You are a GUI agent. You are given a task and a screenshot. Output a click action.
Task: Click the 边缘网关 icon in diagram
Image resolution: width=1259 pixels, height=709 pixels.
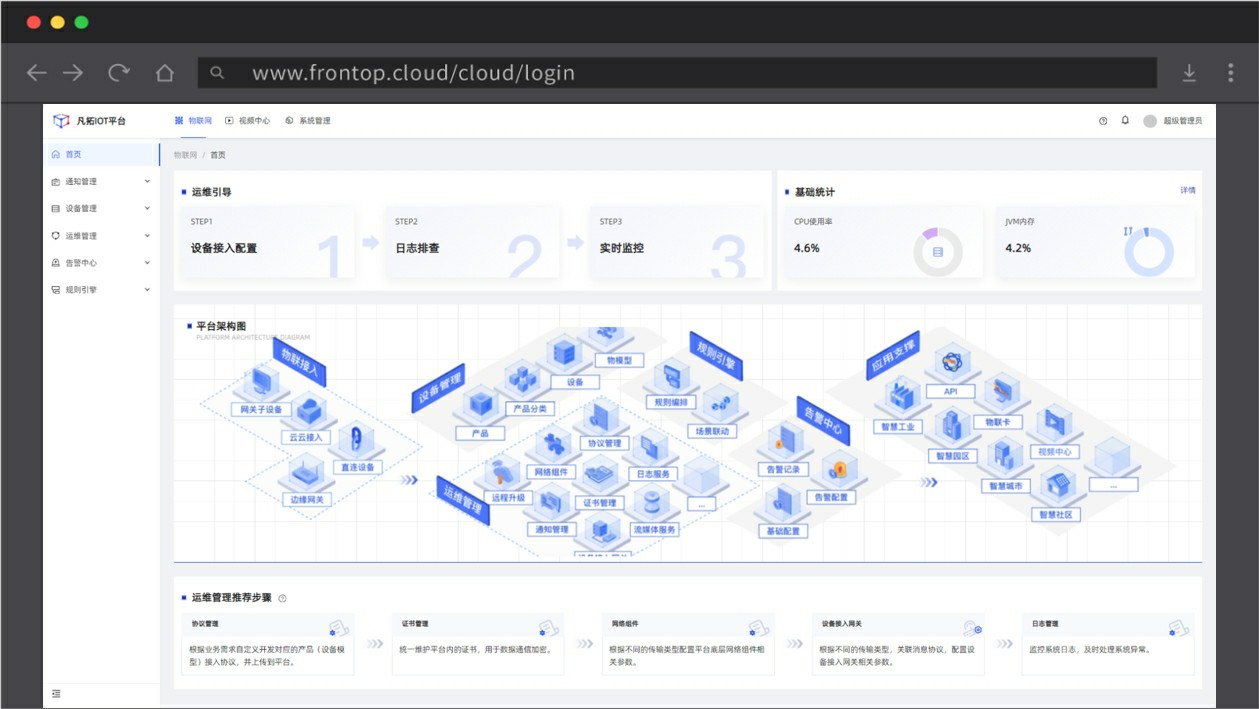coord(307,472)
